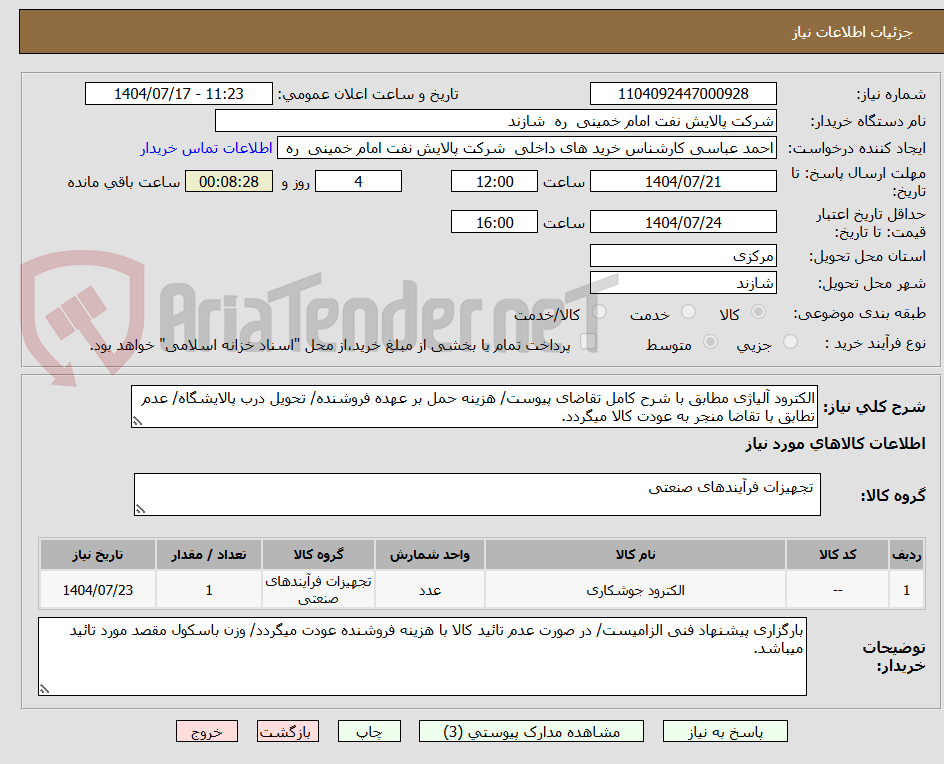Click the مرکزی province field
Viewport: 944px width, 764px height.
[683, 255]
